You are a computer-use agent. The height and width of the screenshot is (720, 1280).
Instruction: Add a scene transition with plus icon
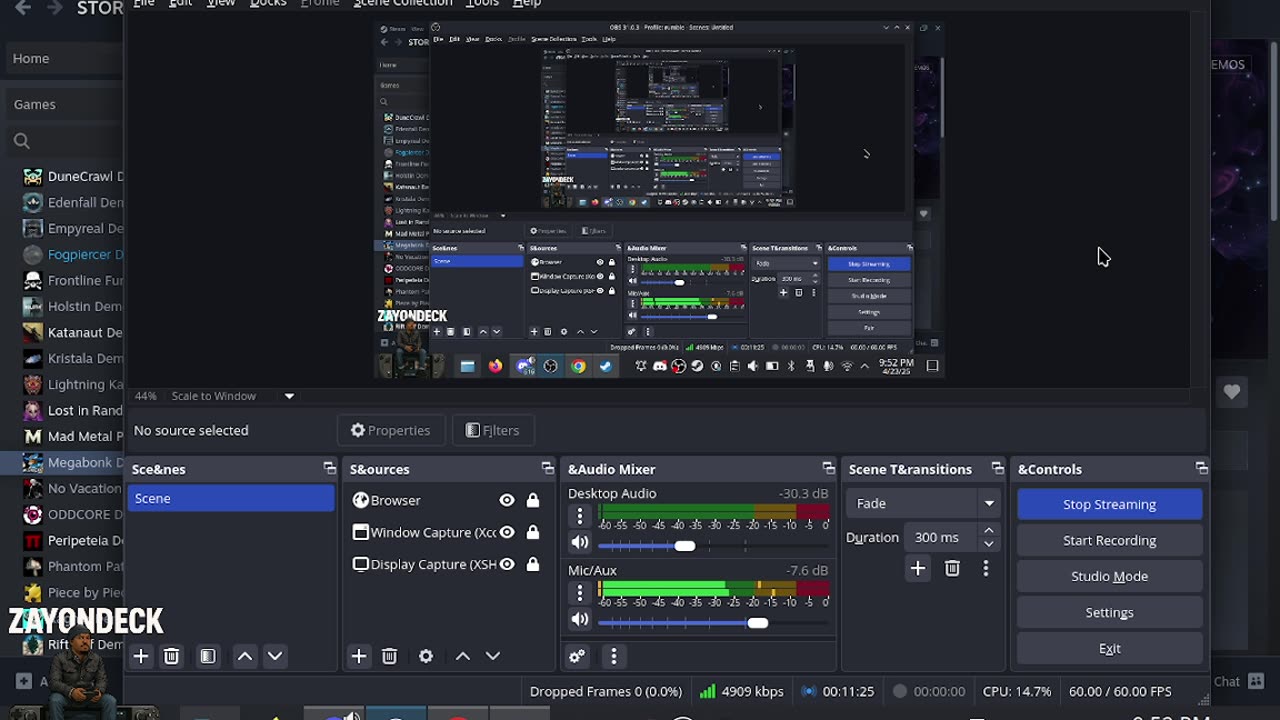pyautogui.click(x=917, y=568)
